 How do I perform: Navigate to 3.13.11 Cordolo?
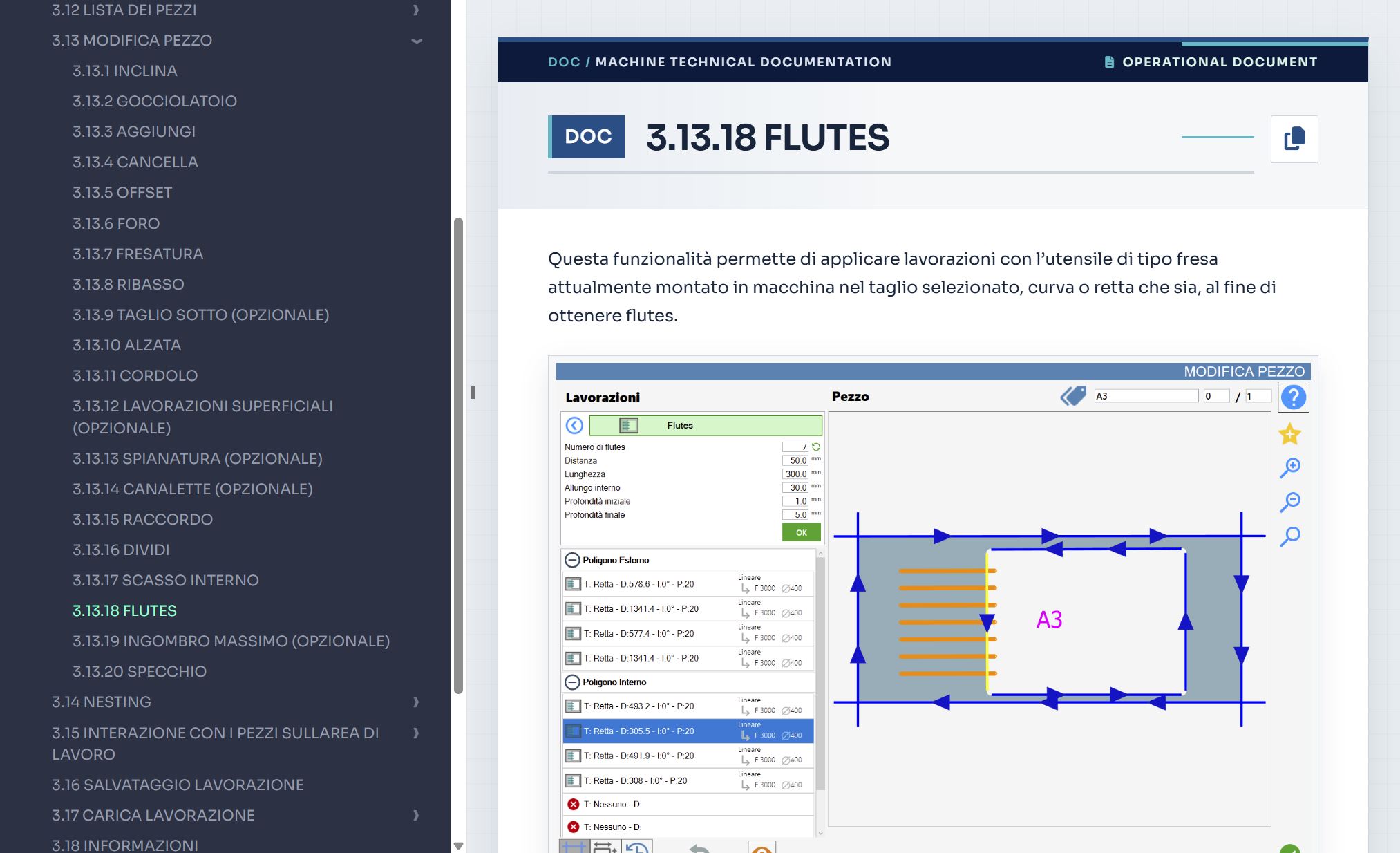pos(135,375)
